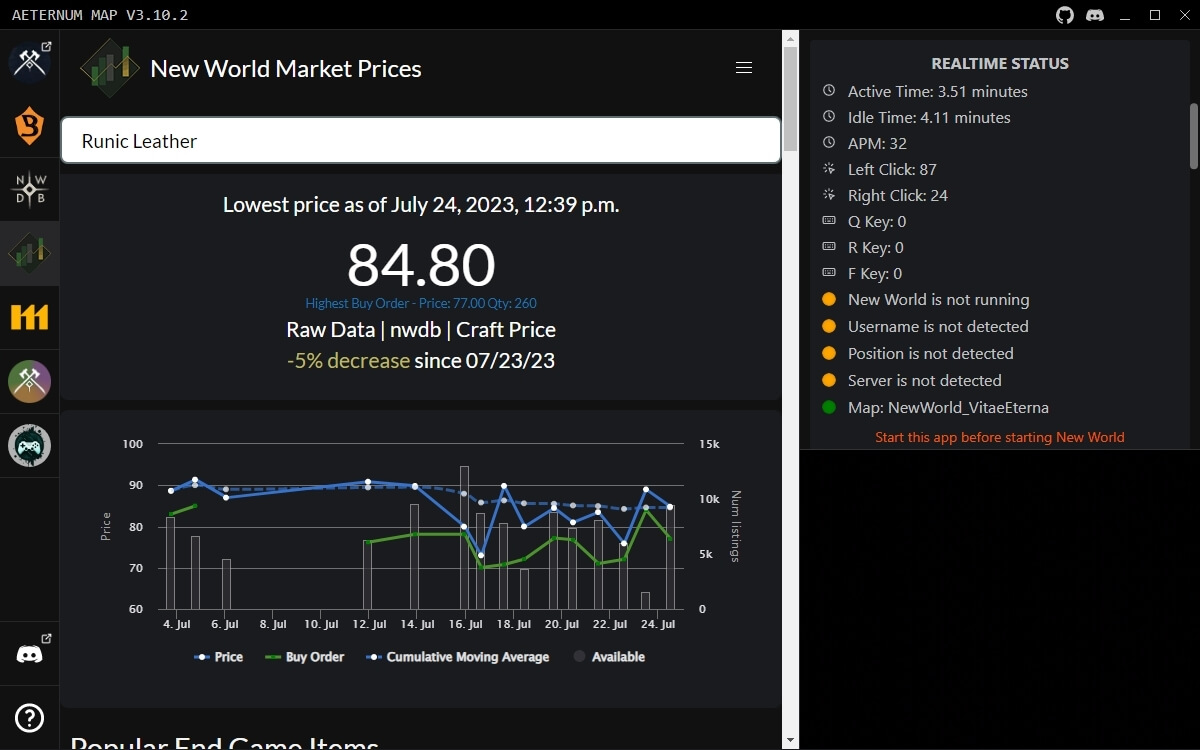Open the GitHub icon in title bar
Image resolution: width=1200 pixels, height=750 pixels.
1065,15
